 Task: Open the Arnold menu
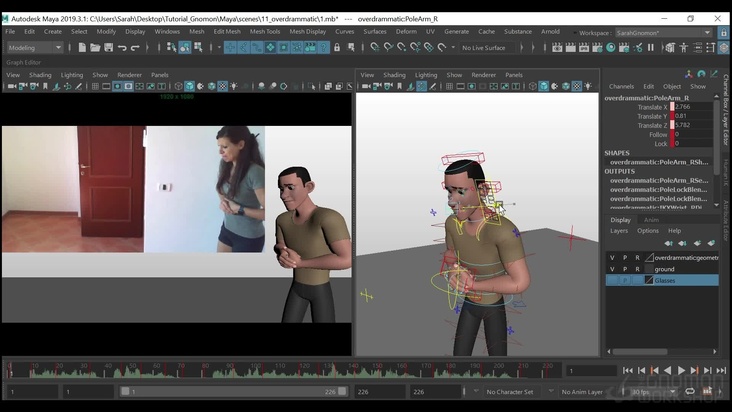point(550,32)
